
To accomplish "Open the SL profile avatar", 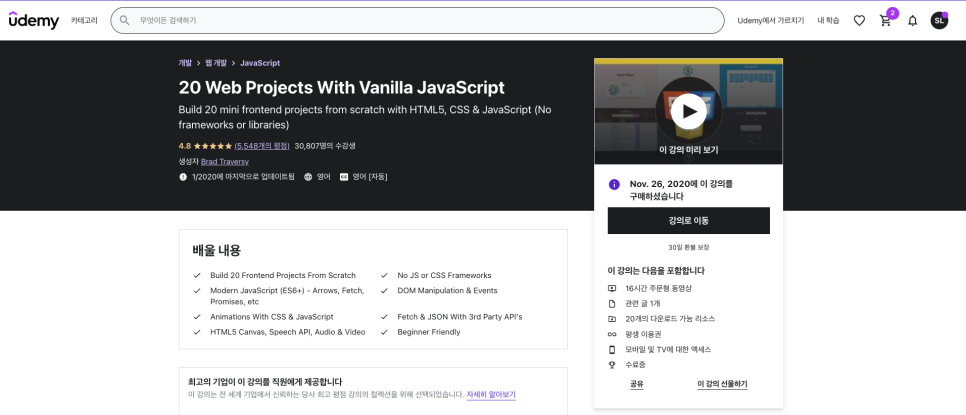I will coord(939,20).
